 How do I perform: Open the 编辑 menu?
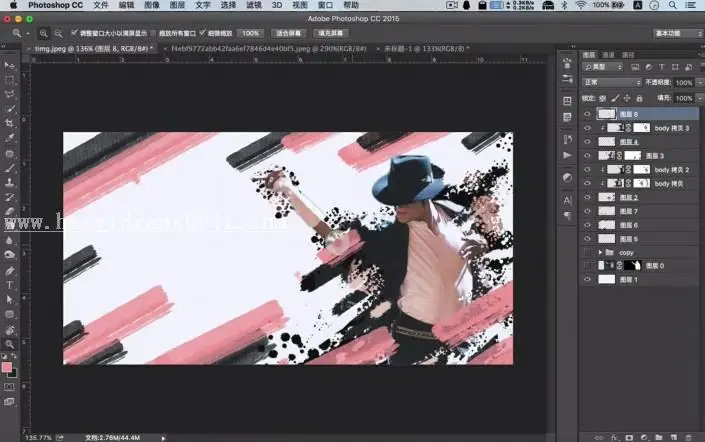pos(126,5)
